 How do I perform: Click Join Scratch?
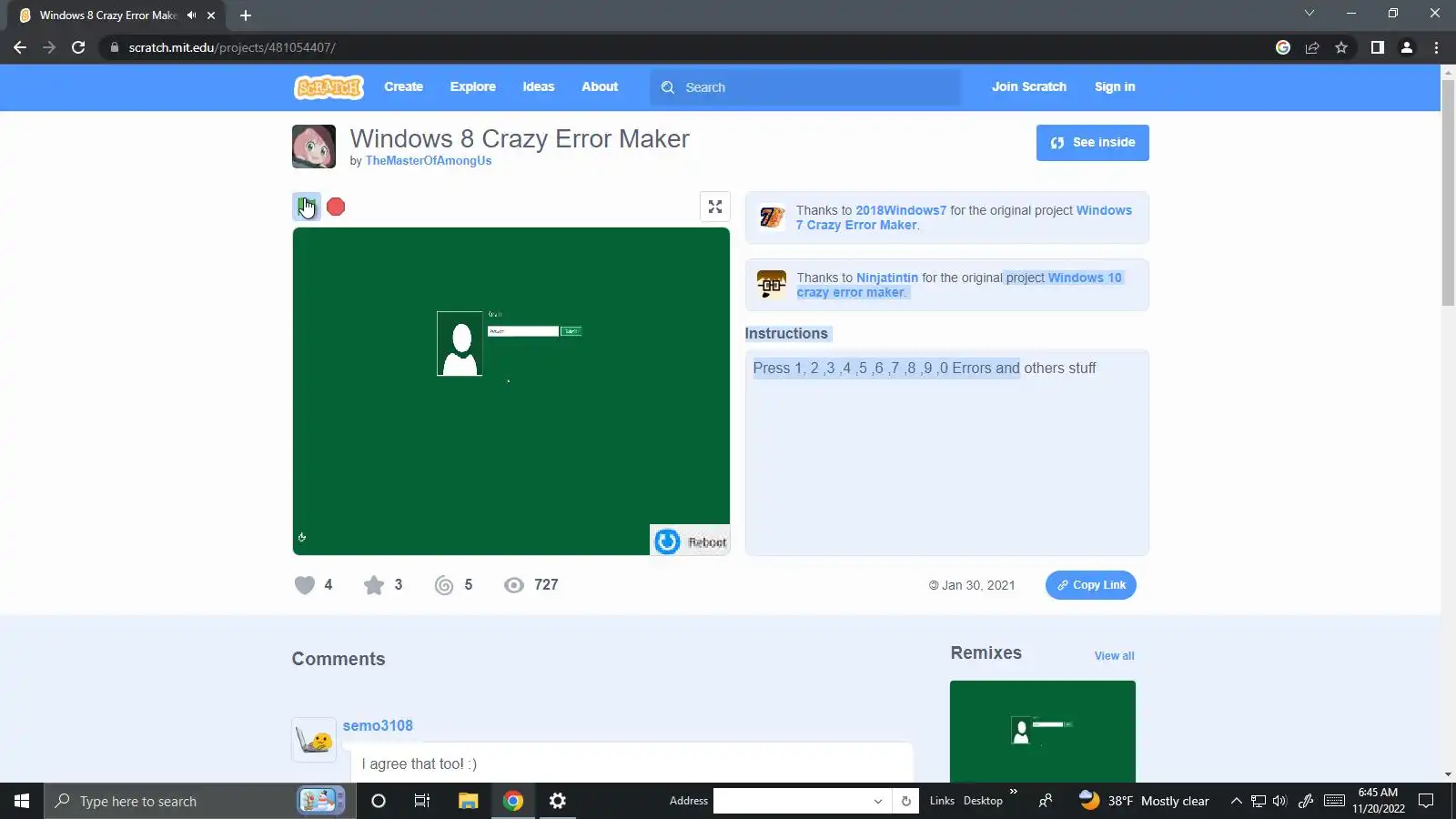tap(1028, 87)
